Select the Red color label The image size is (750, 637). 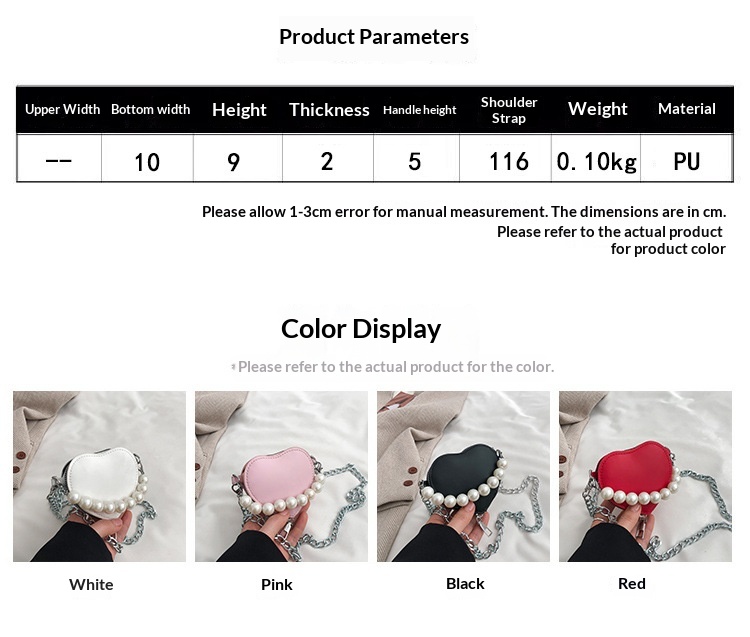pyautogui.click(x=632, y=583)
